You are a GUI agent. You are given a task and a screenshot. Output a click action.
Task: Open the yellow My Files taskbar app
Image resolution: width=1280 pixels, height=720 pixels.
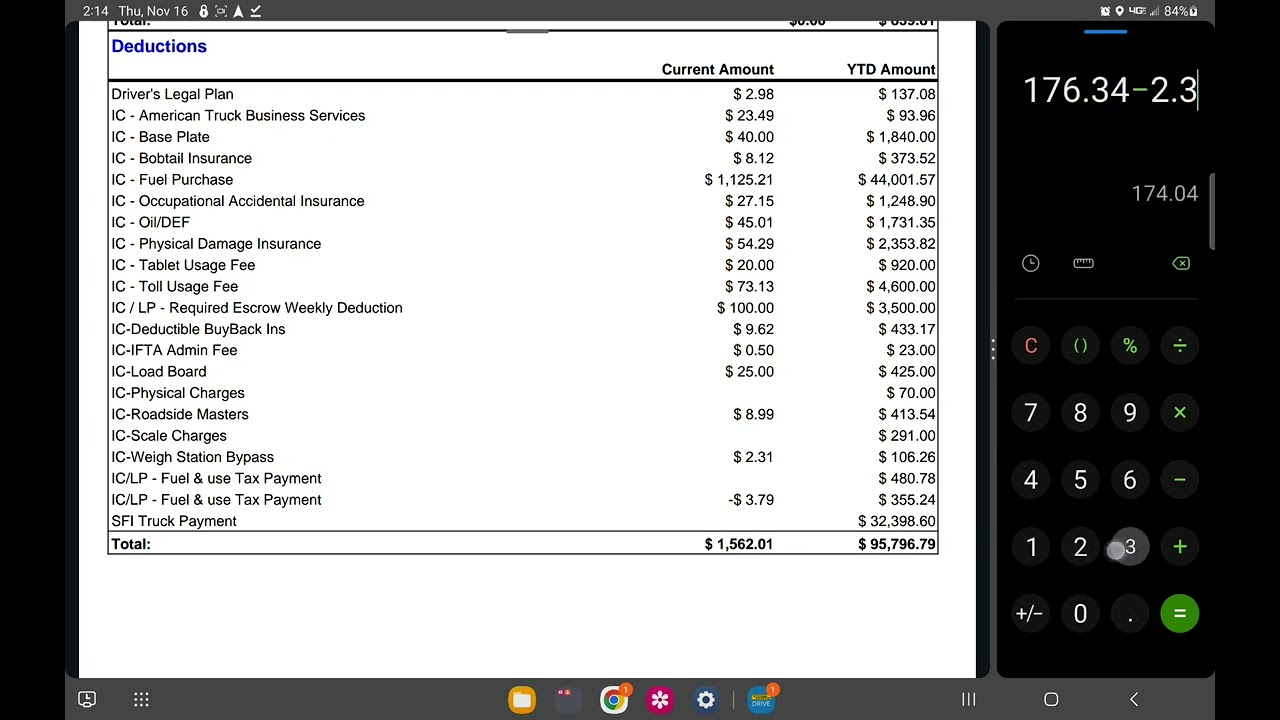pos(522,700)
